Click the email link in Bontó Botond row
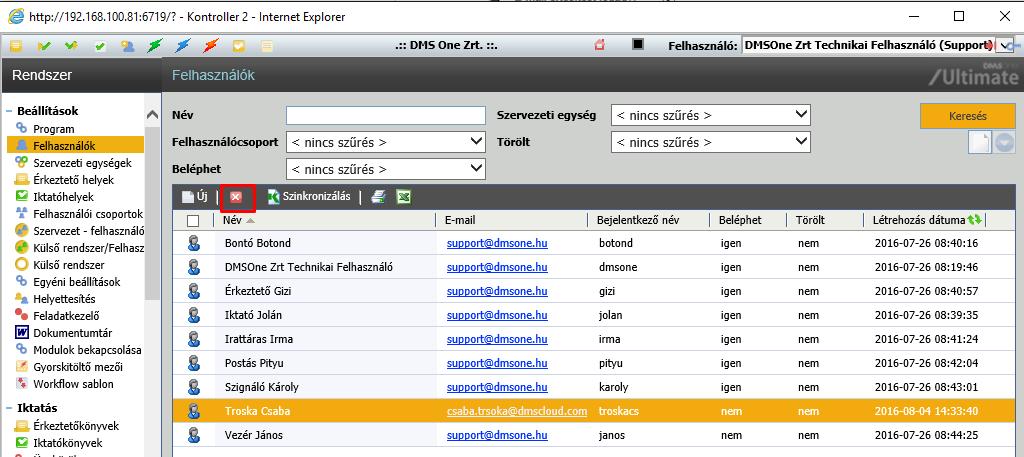Viewport: 1024px width, 457px height. tap(497, 243)
